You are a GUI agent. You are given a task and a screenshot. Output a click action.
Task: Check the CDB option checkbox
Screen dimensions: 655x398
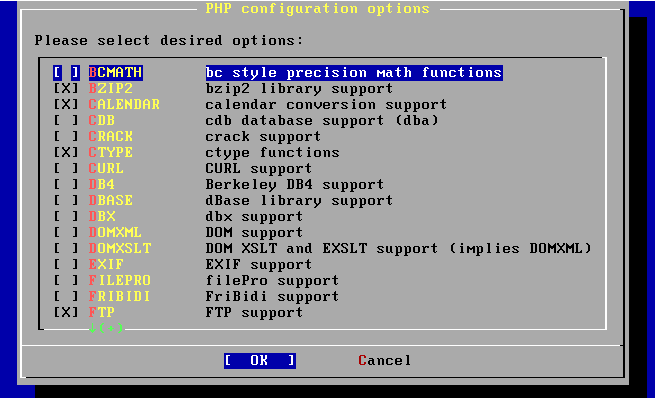pyautogui.click(x=66, y=121)
